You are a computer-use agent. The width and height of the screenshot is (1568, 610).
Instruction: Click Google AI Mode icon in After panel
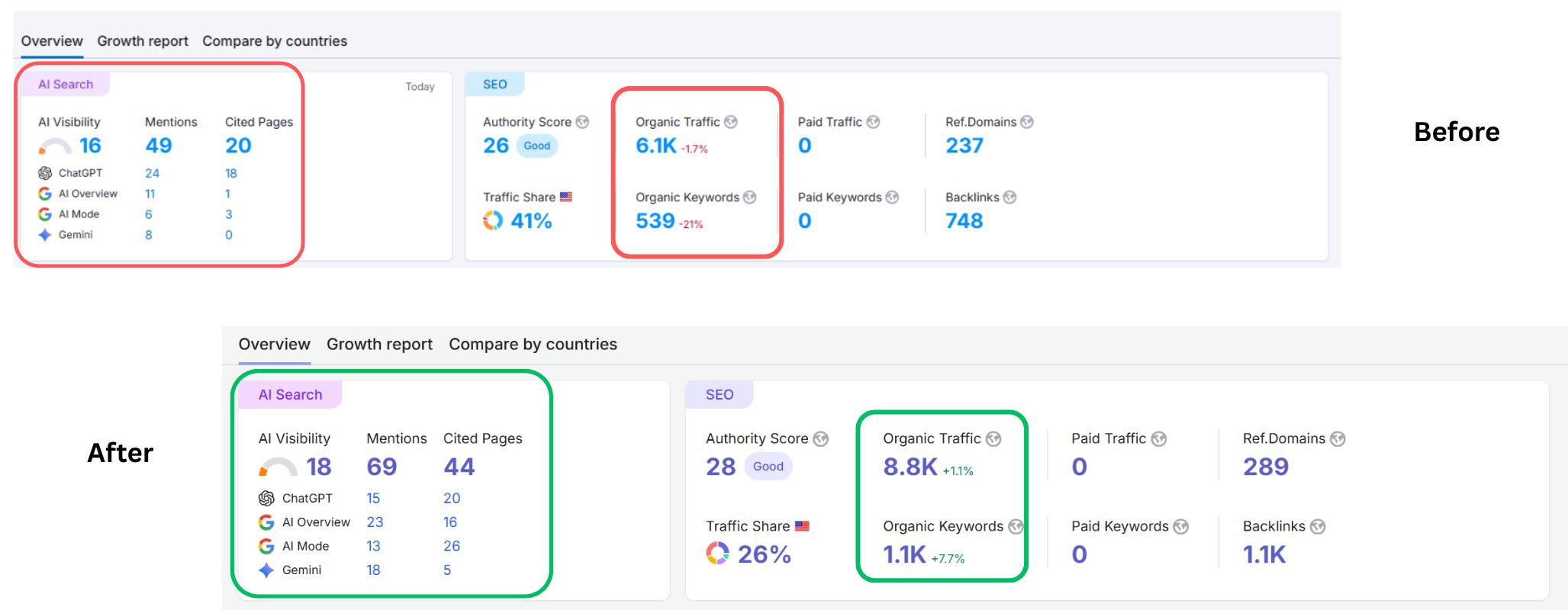tap(266, 546)
